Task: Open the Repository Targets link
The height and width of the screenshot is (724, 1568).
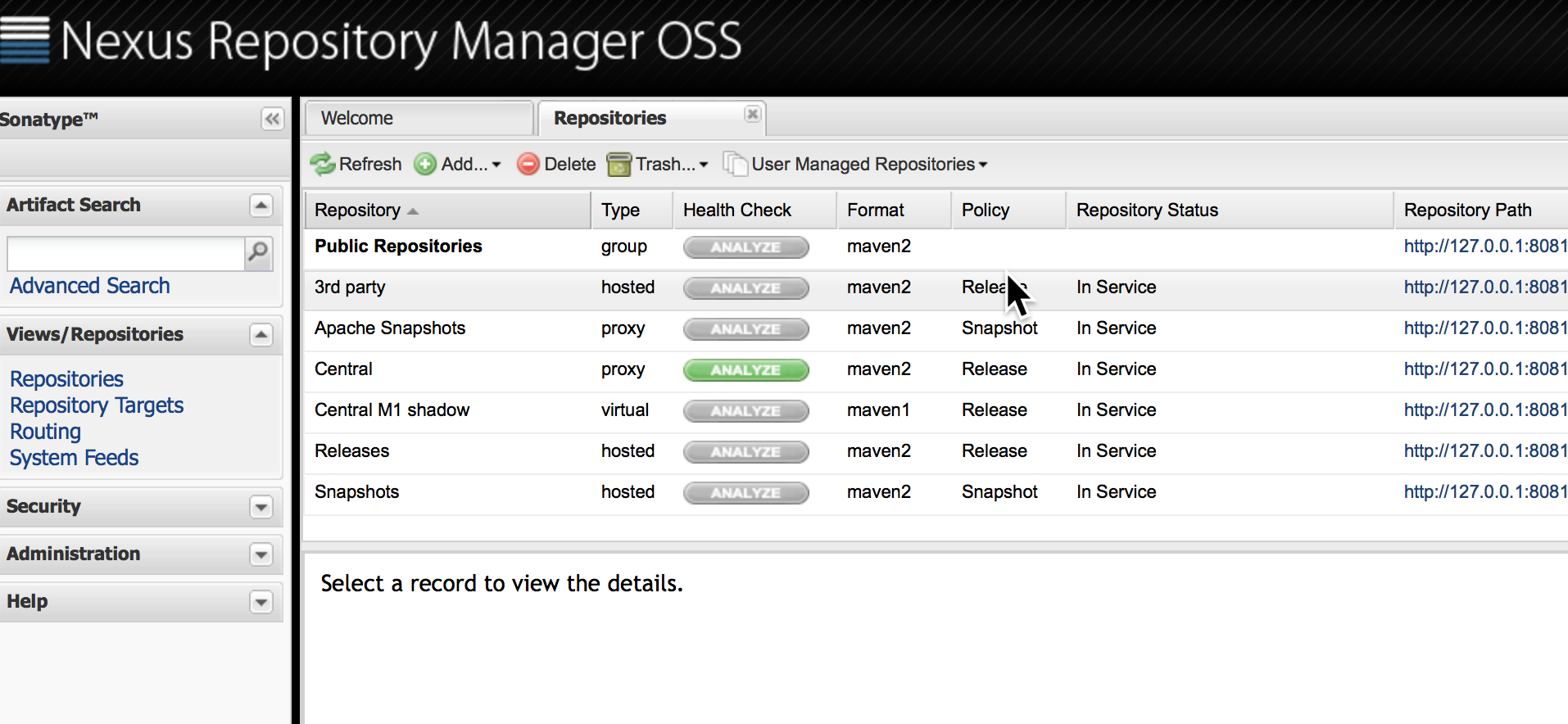Action: [x=97, y=405]
